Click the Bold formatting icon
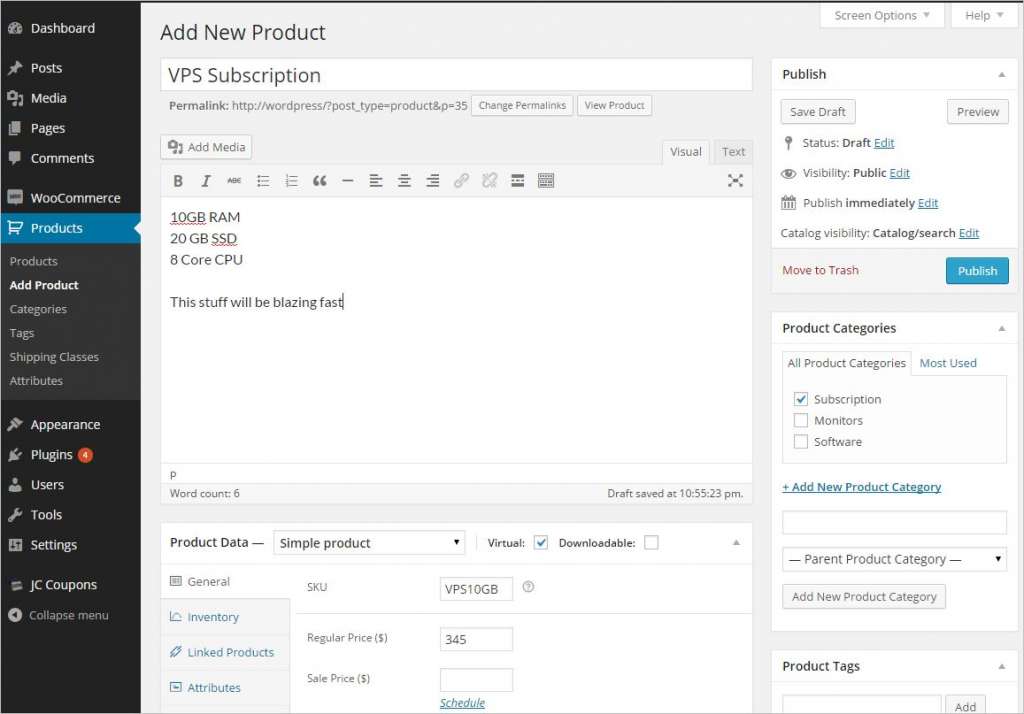Image resolution: width=1024 pixels, height=714 pixels. [x=178, y=181]
